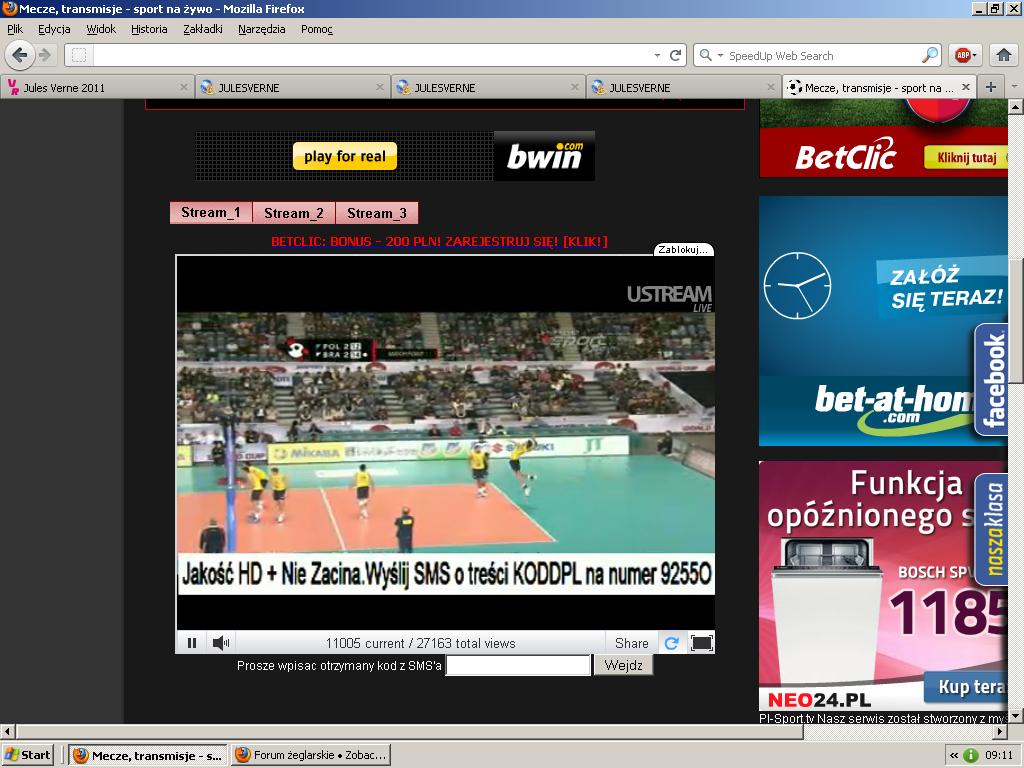
Task: Click the SMS code input field
Action: 518,665
